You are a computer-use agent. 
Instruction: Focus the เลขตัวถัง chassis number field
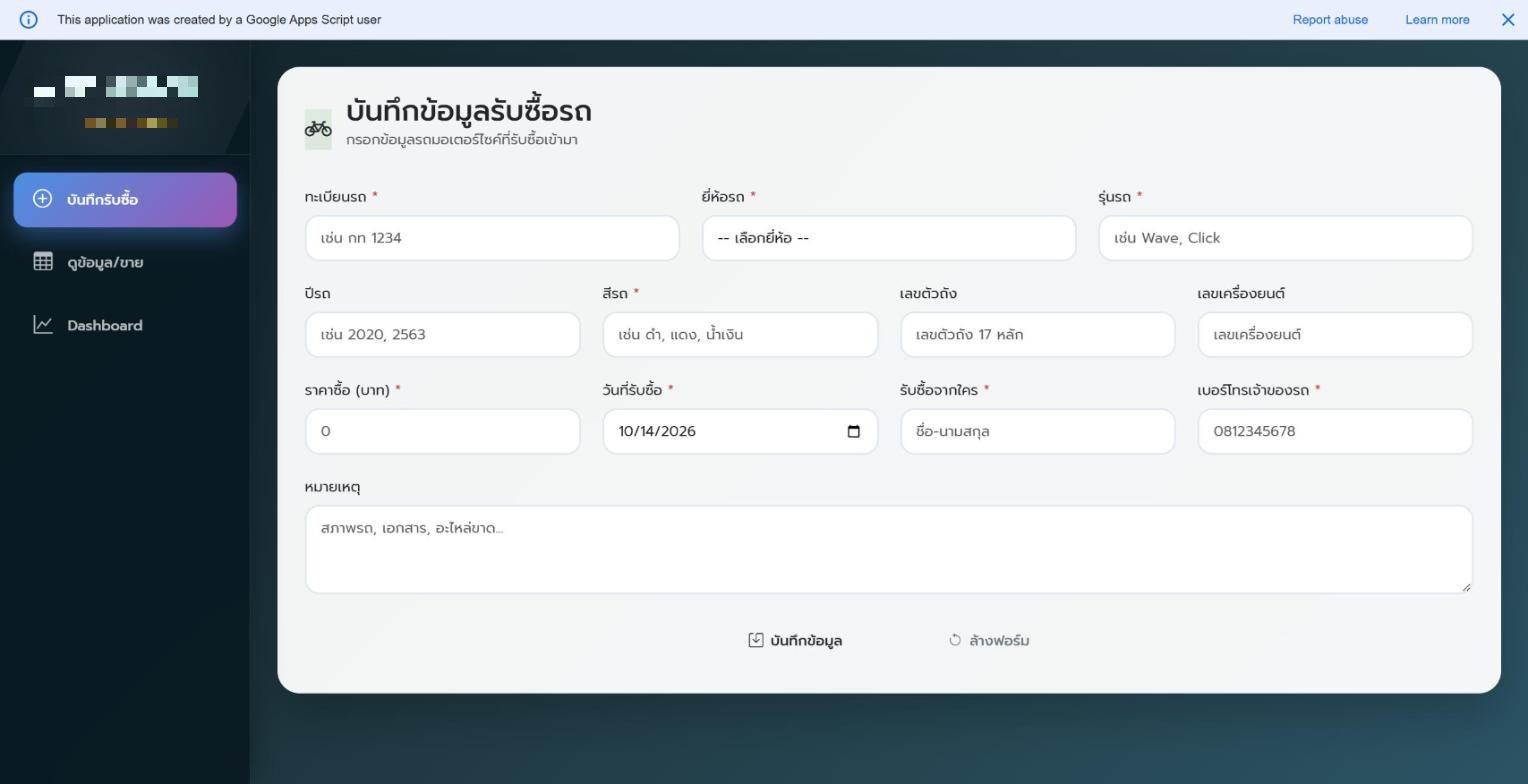point(1037,334)
